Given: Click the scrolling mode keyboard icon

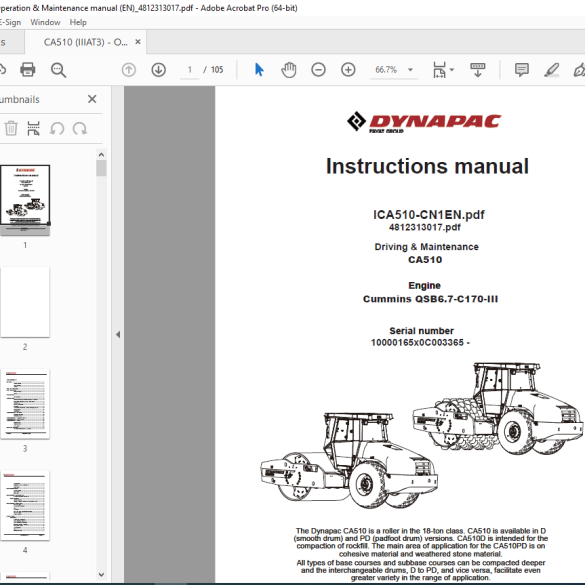Looking at the screenshot, I should [478, 70].
